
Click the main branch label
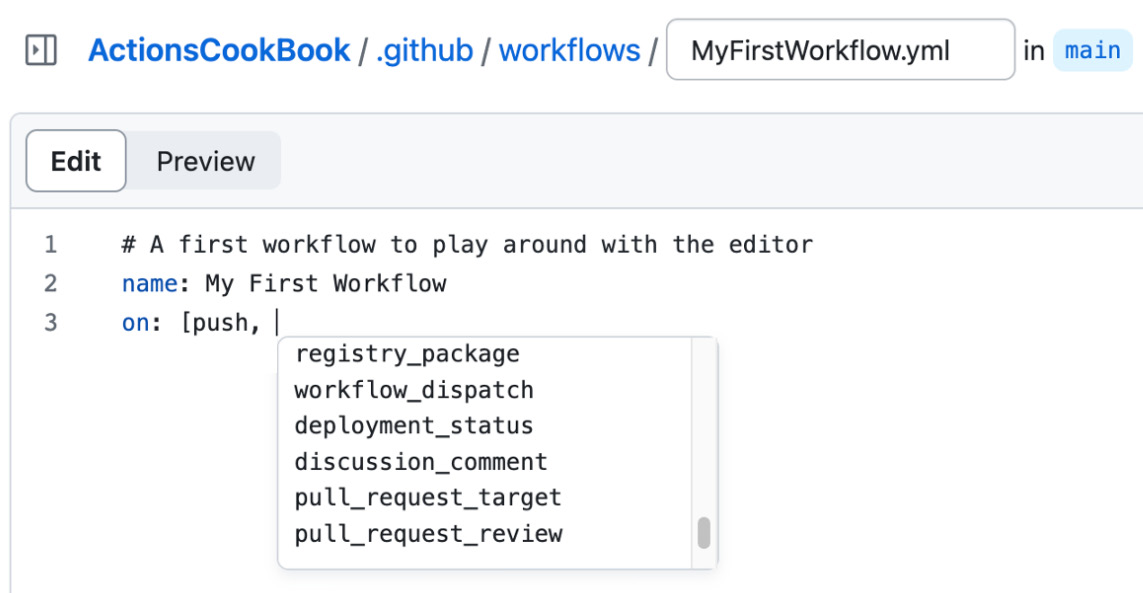click(x=1093, y=50)
